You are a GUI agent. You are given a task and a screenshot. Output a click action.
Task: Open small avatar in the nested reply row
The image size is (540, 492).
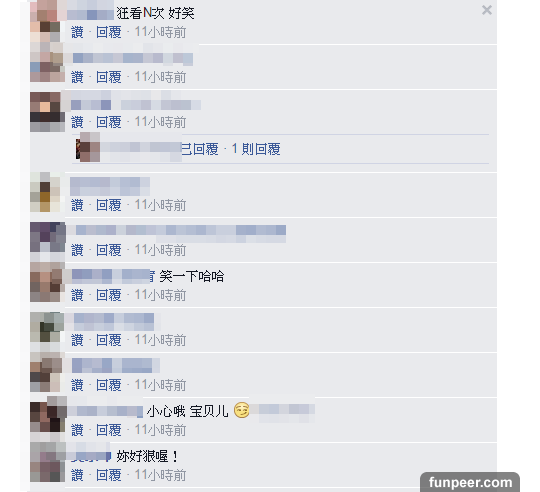[88, 147]
